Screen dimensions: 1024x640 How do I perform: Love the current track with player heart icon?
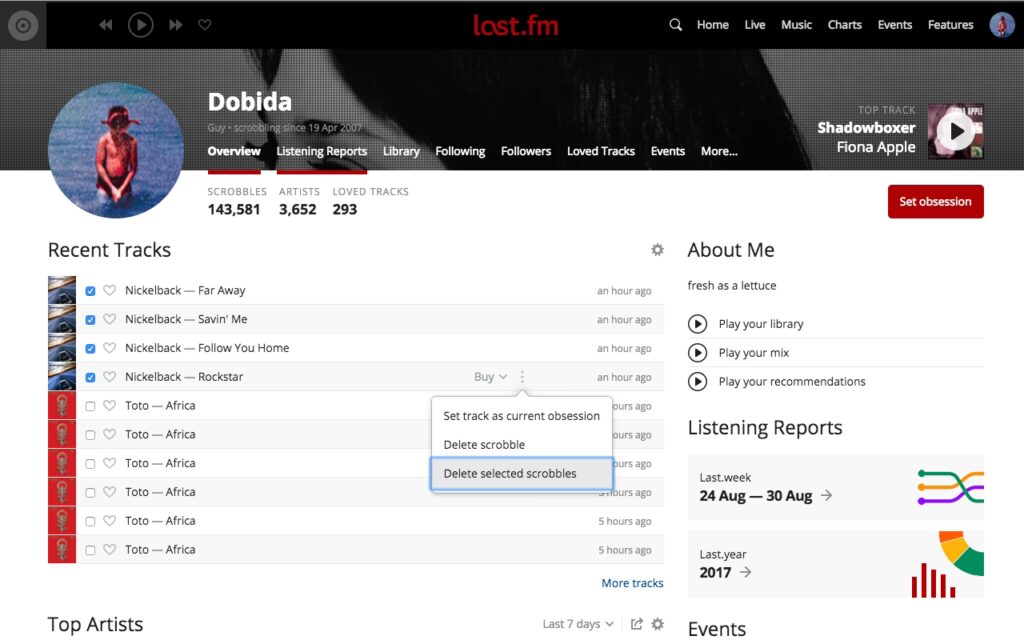205,25
